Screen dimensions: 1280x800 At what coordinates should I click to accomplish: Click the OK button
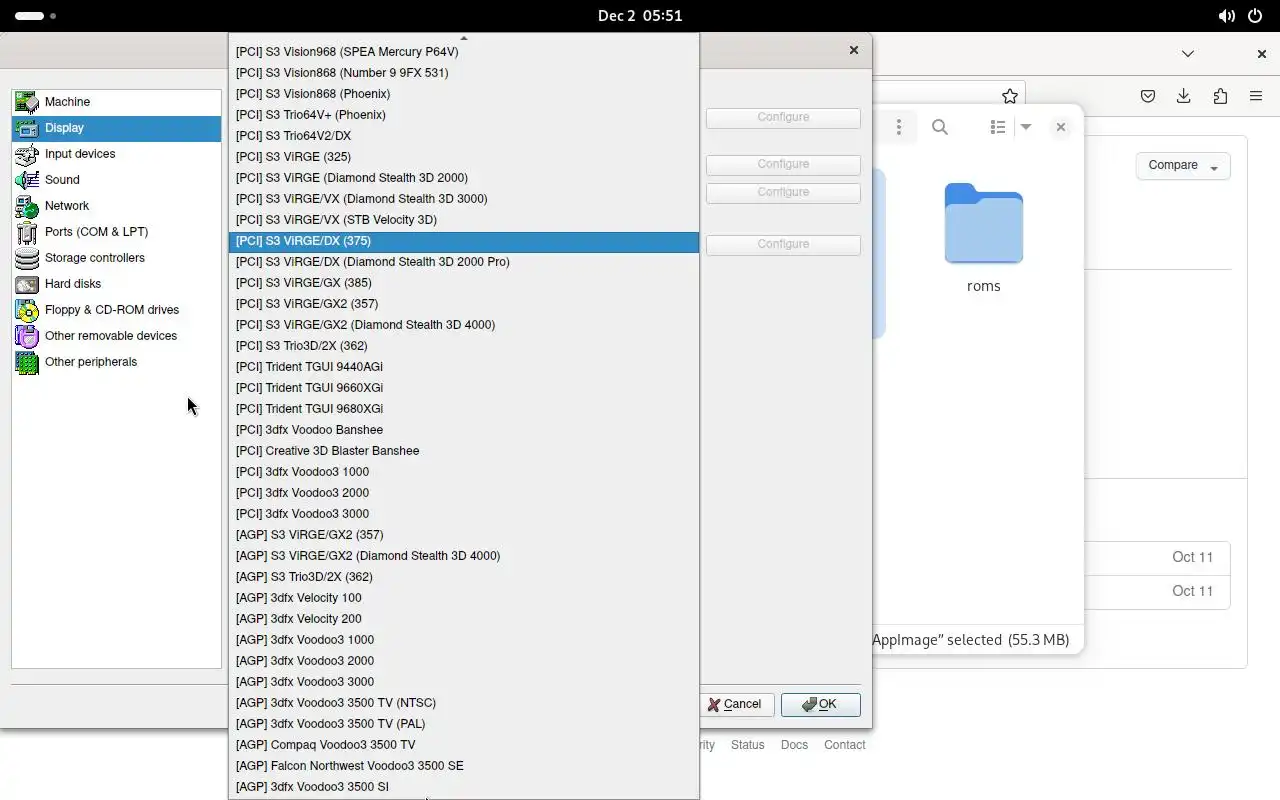[821, 704]
